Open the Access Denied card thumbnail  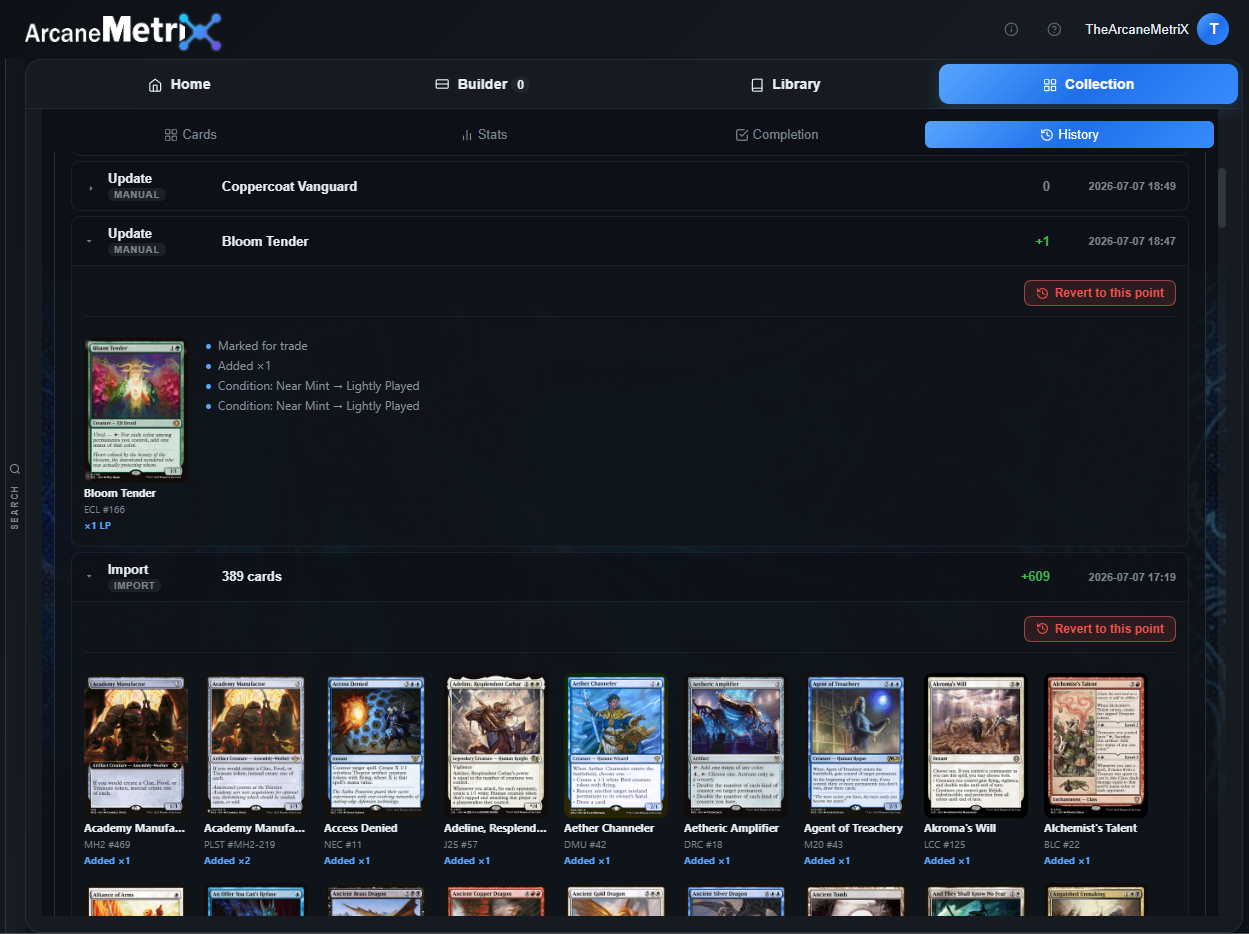[x=375, y=745]
